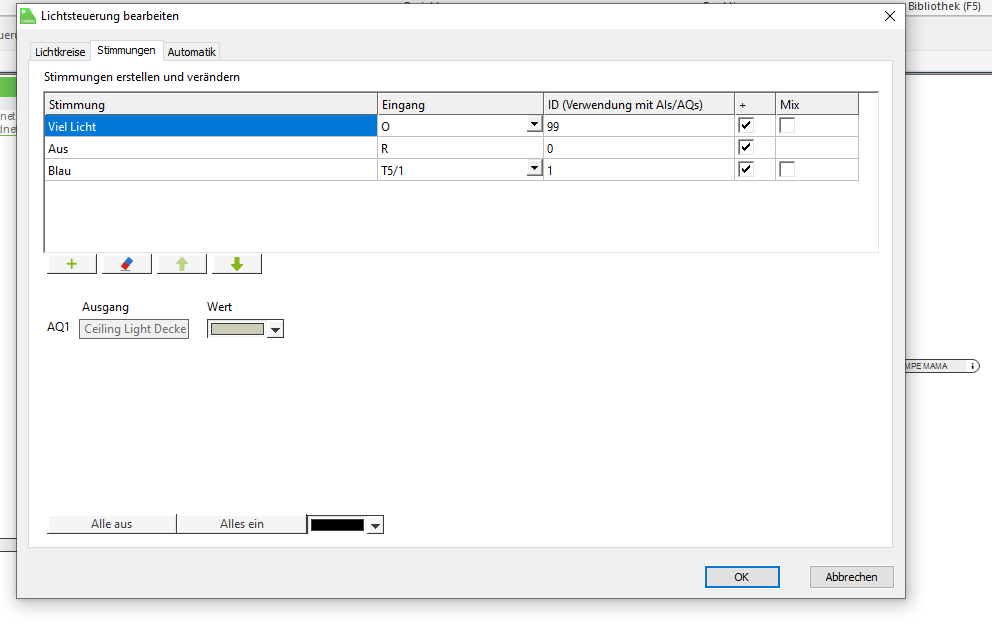Cancel with the Abbrechen button
This screenshot has height=637, width=992.
click(x=851, y=577)
